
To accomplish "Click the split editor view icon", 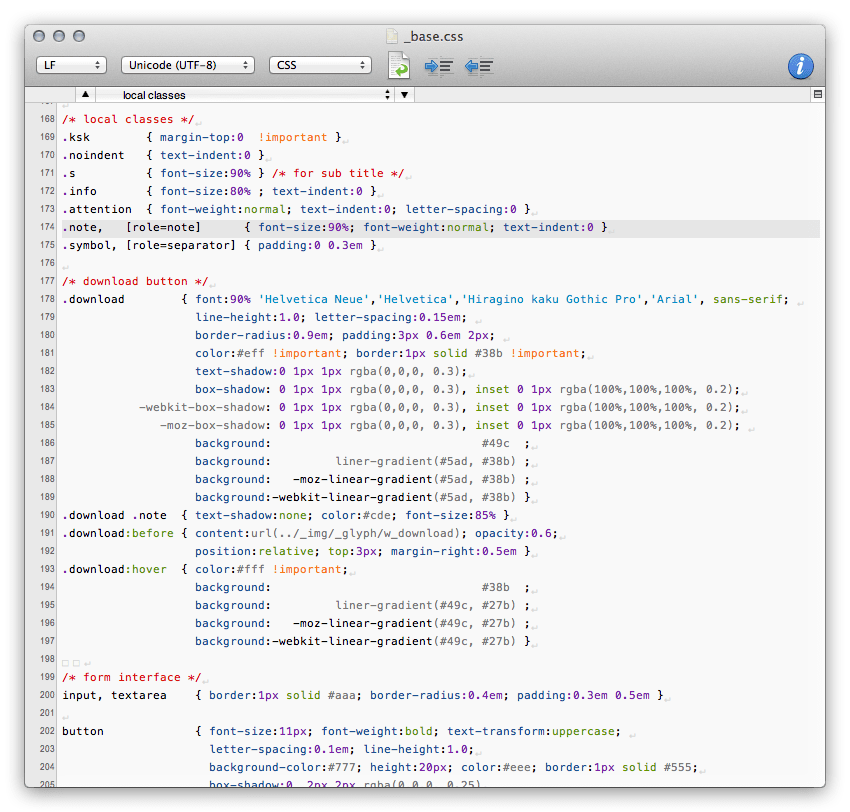I will point(818,94).
